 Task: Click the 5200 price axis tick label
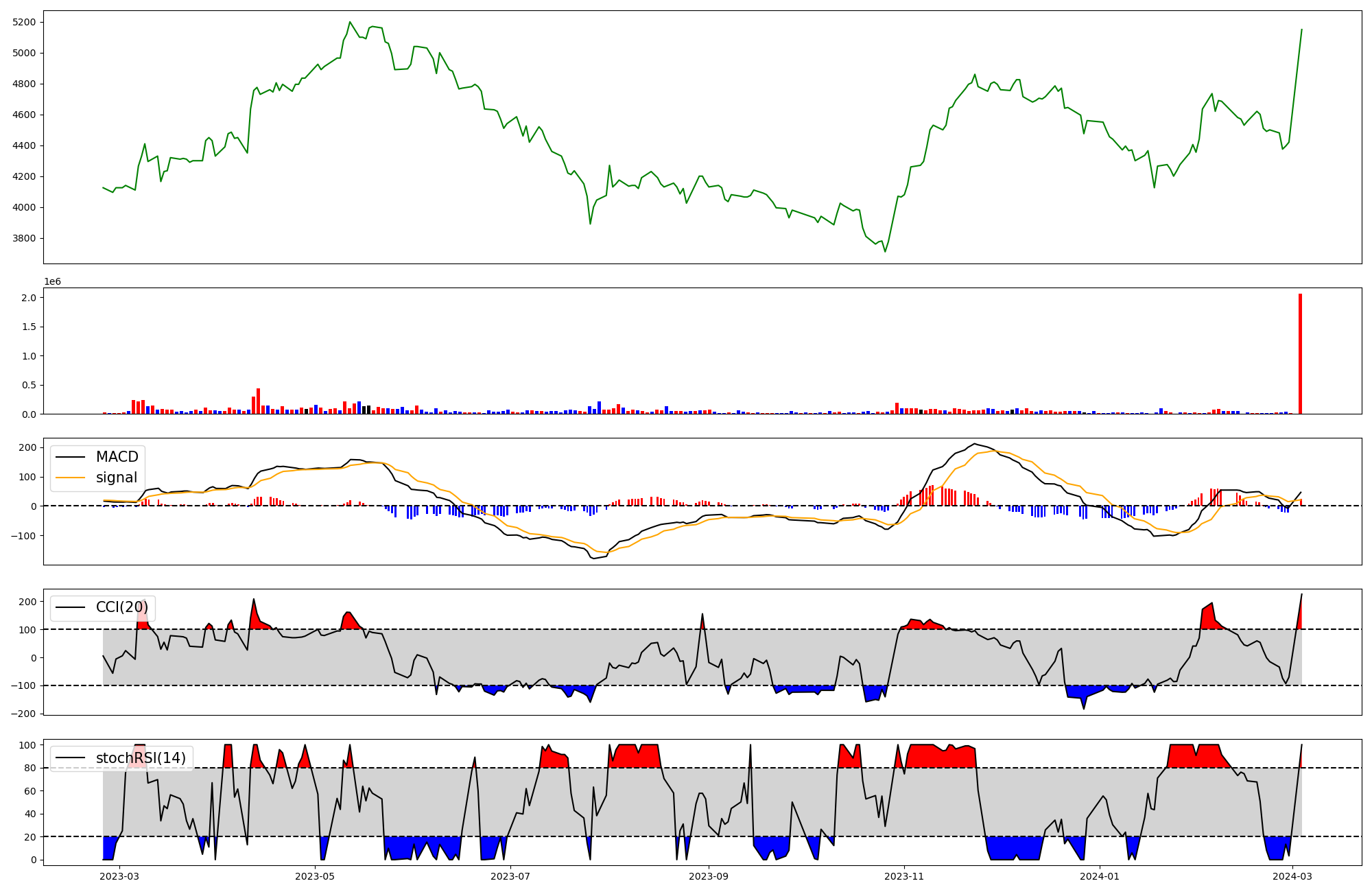(x=24, y=22)
